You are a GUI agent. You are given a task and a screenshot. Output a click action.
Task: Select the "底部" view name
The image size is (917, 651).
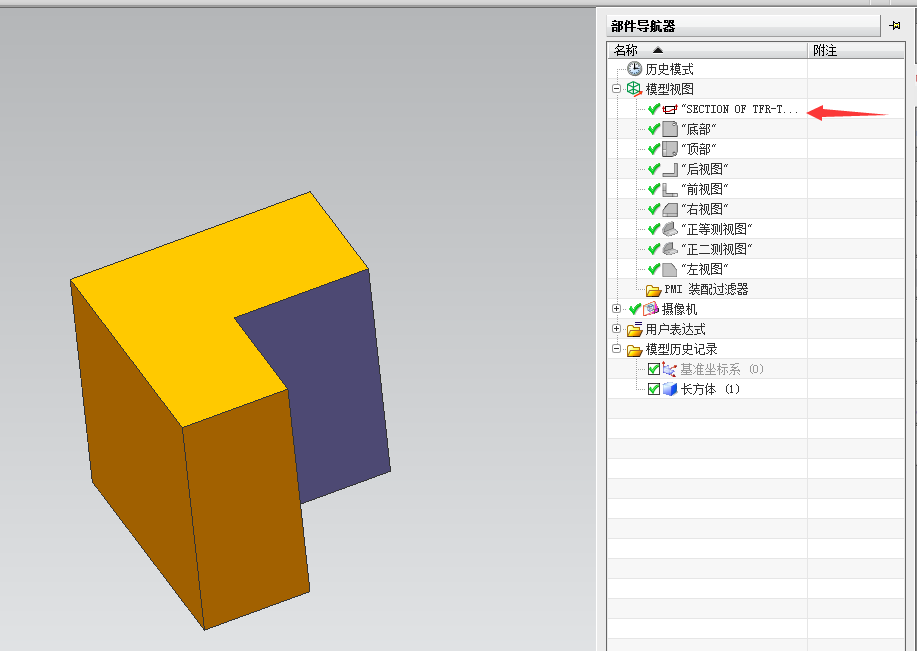(x=698, y=129)
